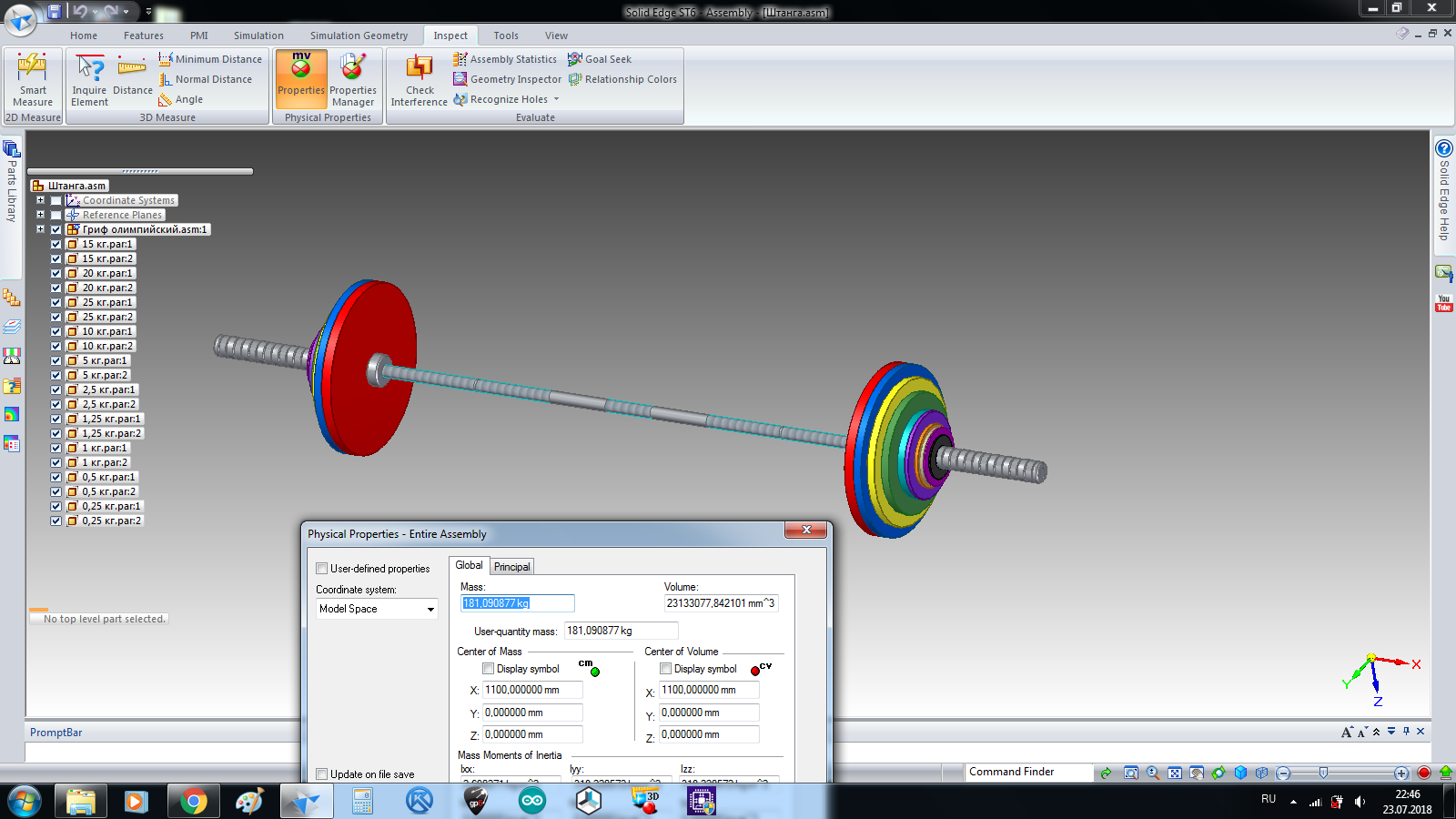The height and width of the screenshot is (819, 1456).
Task: Enable Update on file save checkbox
Action: (x=321, y=774)
